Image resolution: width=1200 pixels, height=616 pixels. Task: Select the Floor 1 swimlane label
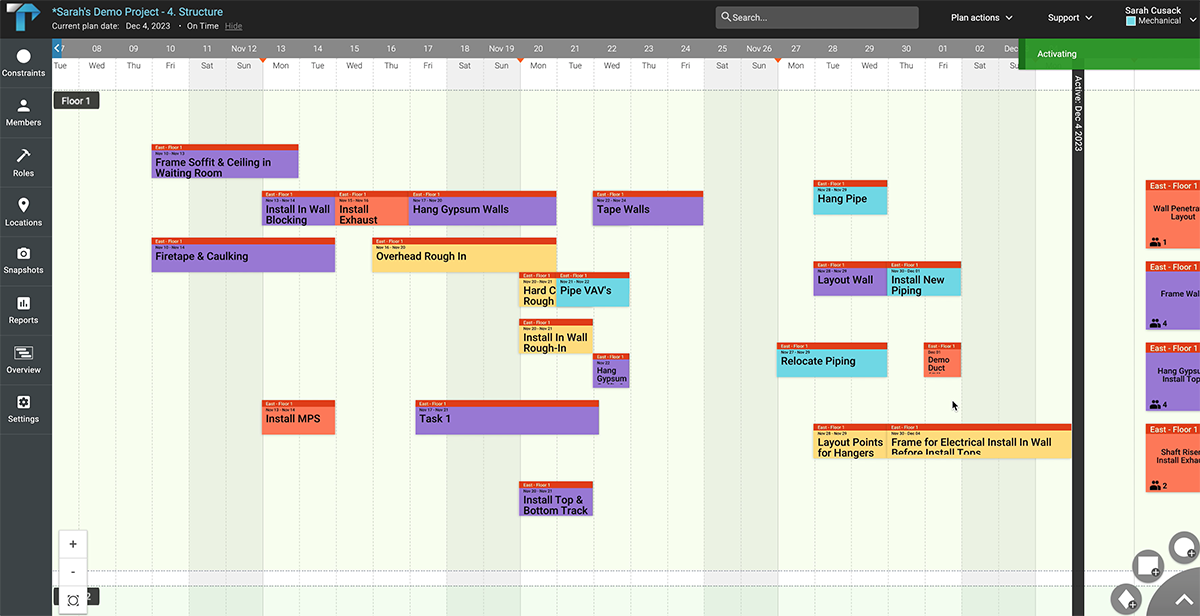76,101
